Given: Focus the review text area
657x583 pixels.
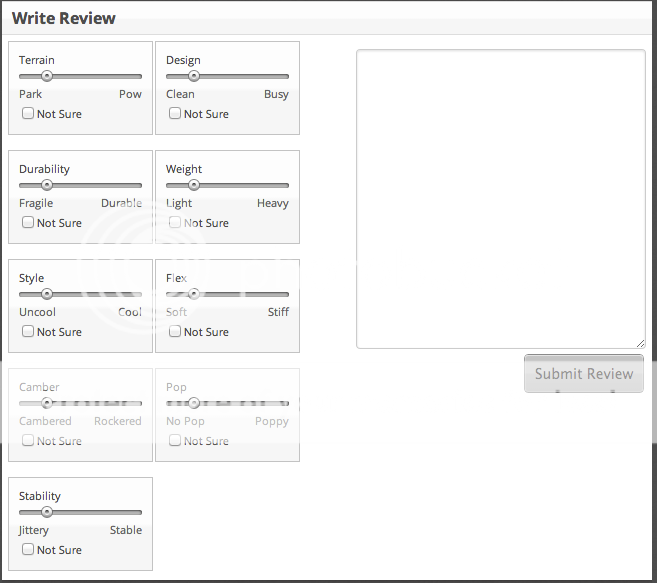Looking at the screenshot, I should (x=500, y=198).
